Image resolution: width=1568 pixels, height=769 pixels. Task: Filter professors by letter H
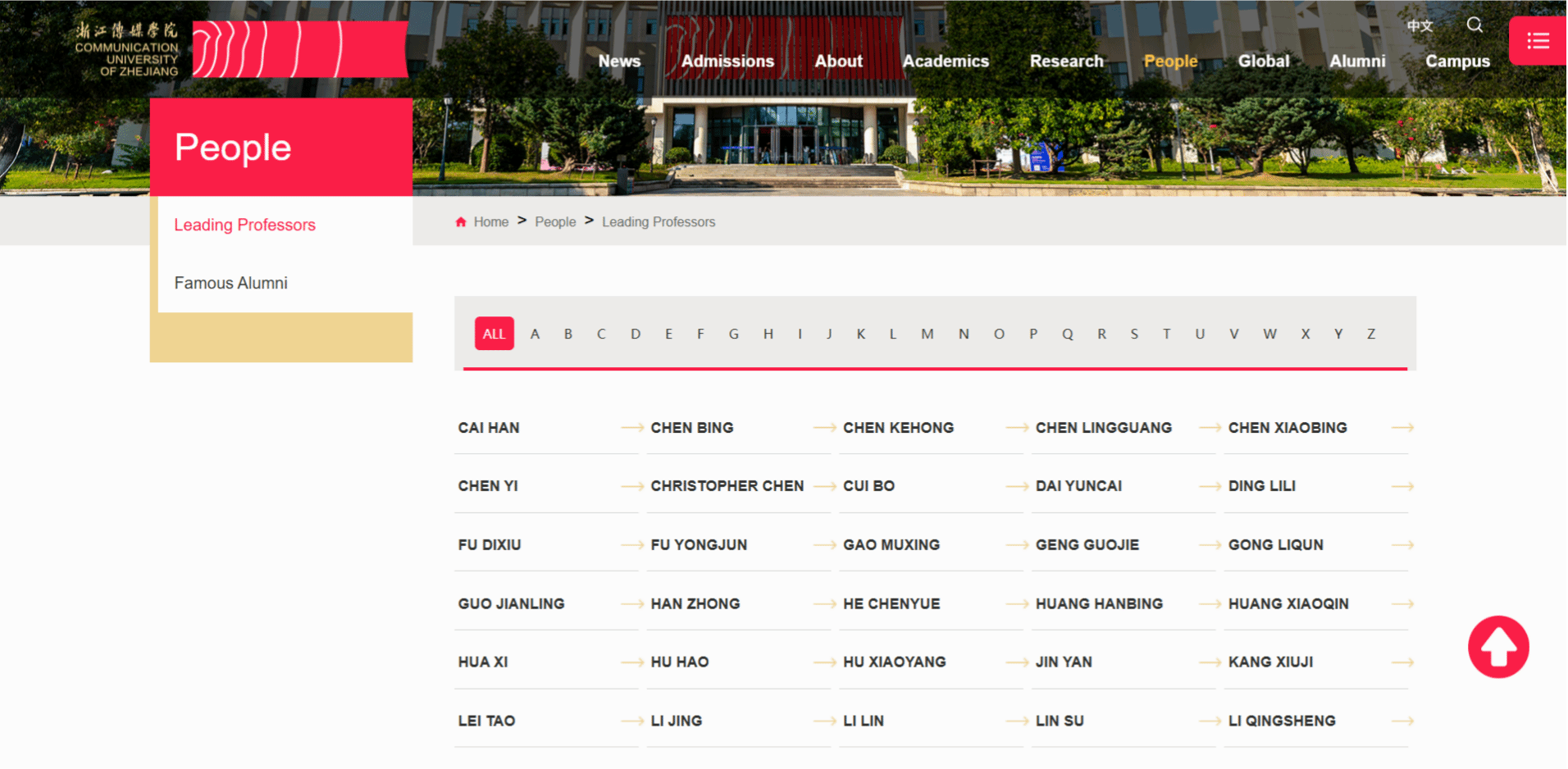(768, 334)
